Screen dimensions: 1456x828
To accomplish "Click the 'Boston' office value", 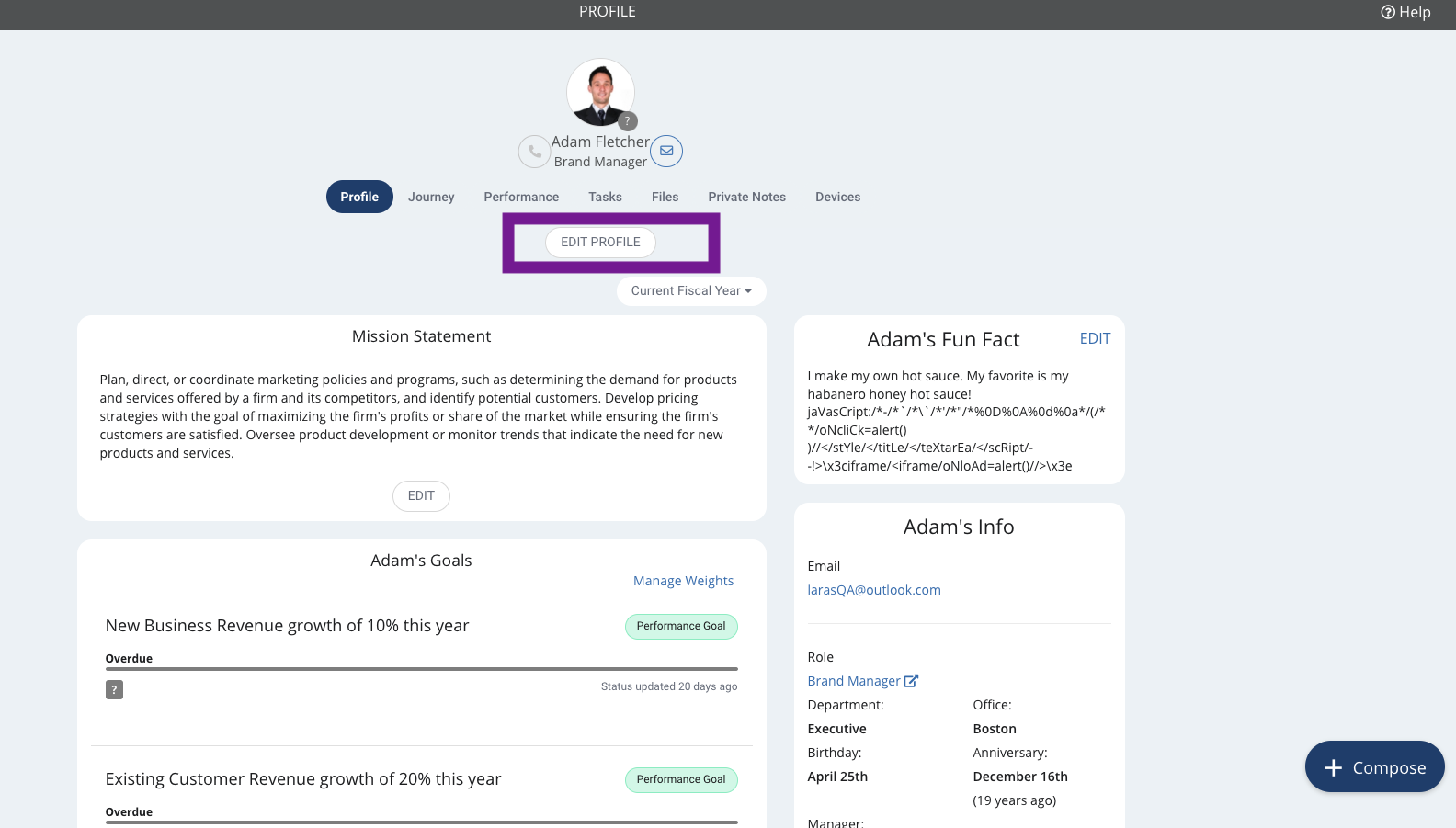I will pyautogui.click(x=995, y=729).
